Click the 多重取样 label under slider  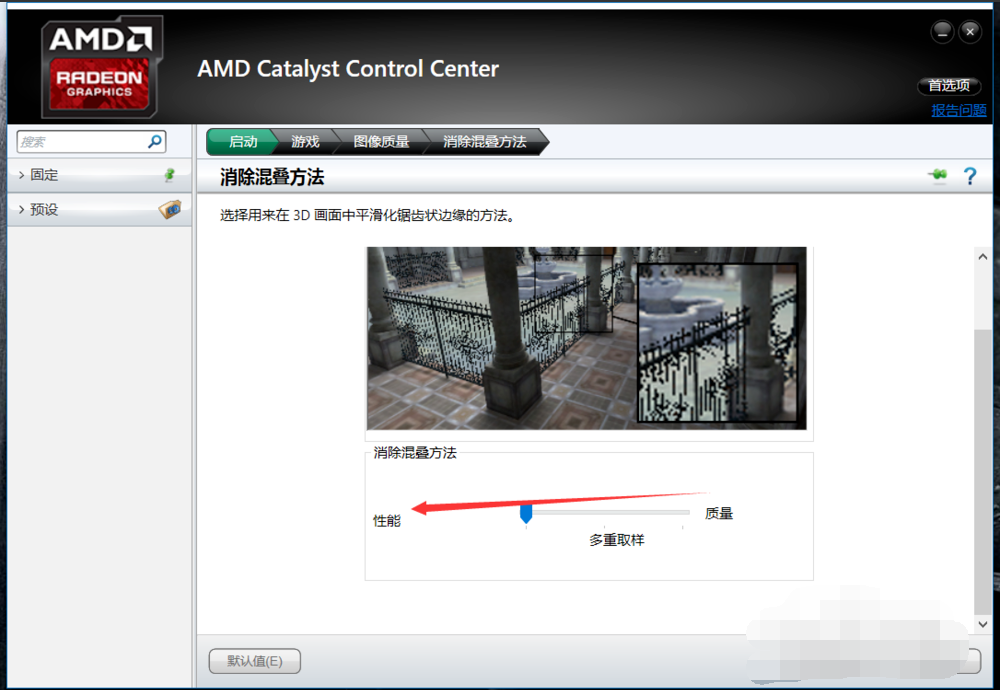(617, 540)
